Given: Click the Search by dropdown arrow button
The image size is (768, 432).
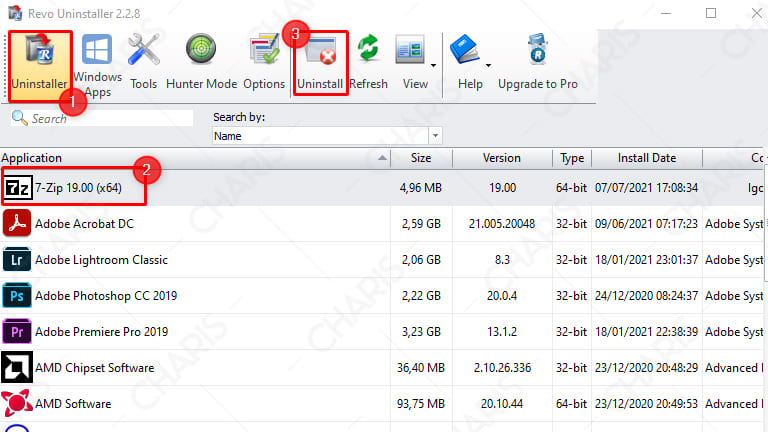Looking at the screenshot, I should [435, 136].
